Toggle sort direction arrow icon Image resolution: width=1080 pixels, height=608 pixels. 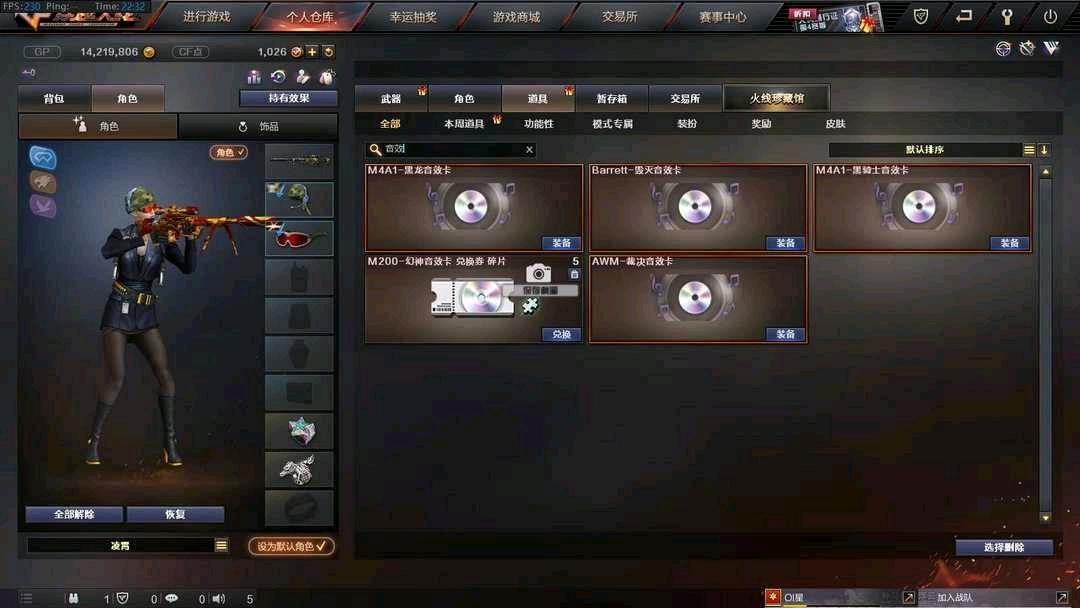click(1044, 149)
